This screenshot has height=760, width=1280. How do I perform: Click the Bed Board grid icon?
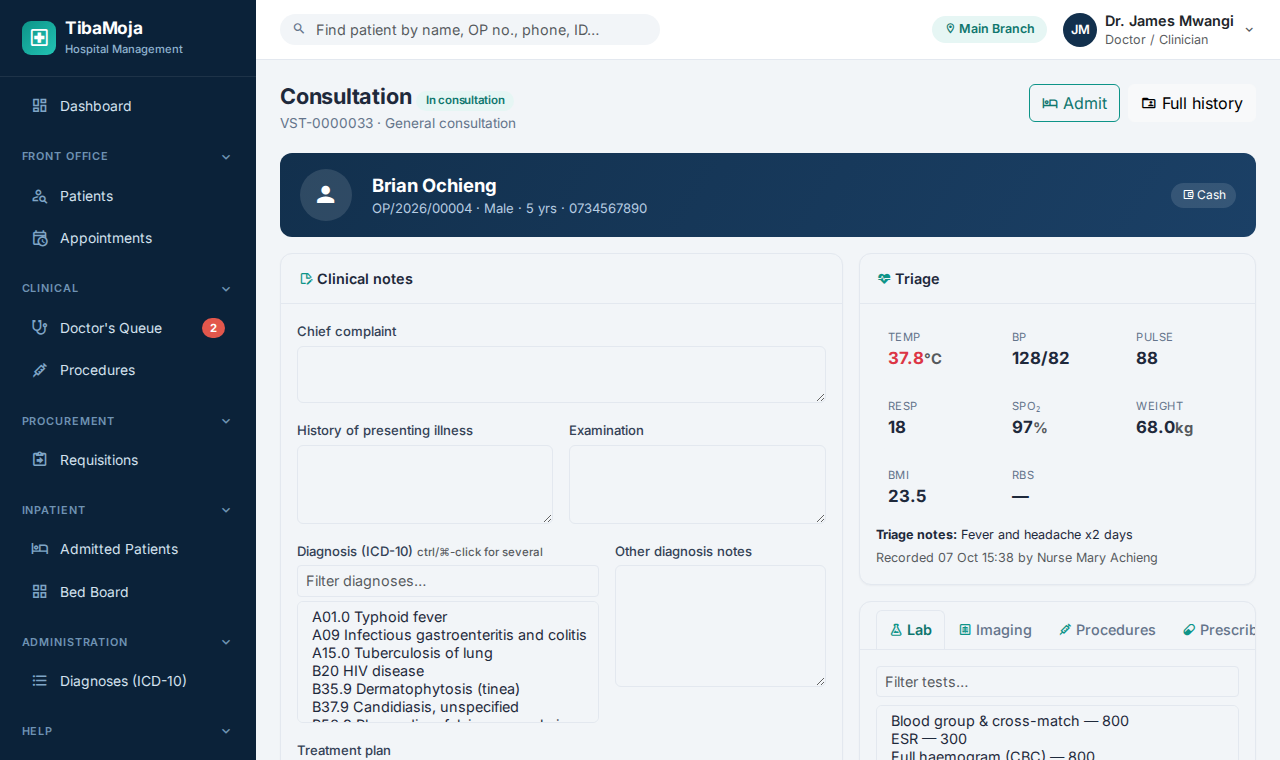pyautogui.click(x=40, y=592)
